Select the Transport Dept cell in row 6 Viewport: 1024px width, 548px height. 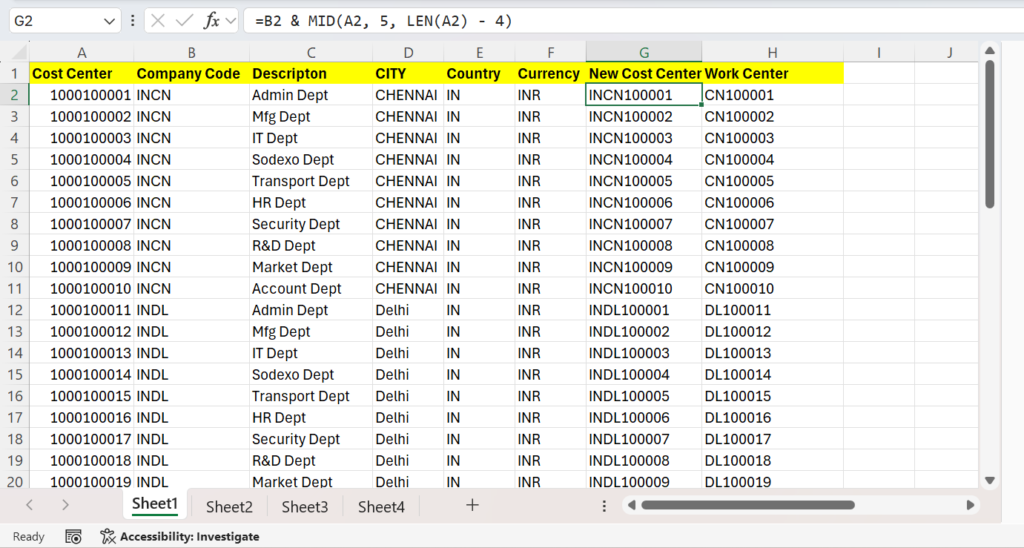[311, 181]
